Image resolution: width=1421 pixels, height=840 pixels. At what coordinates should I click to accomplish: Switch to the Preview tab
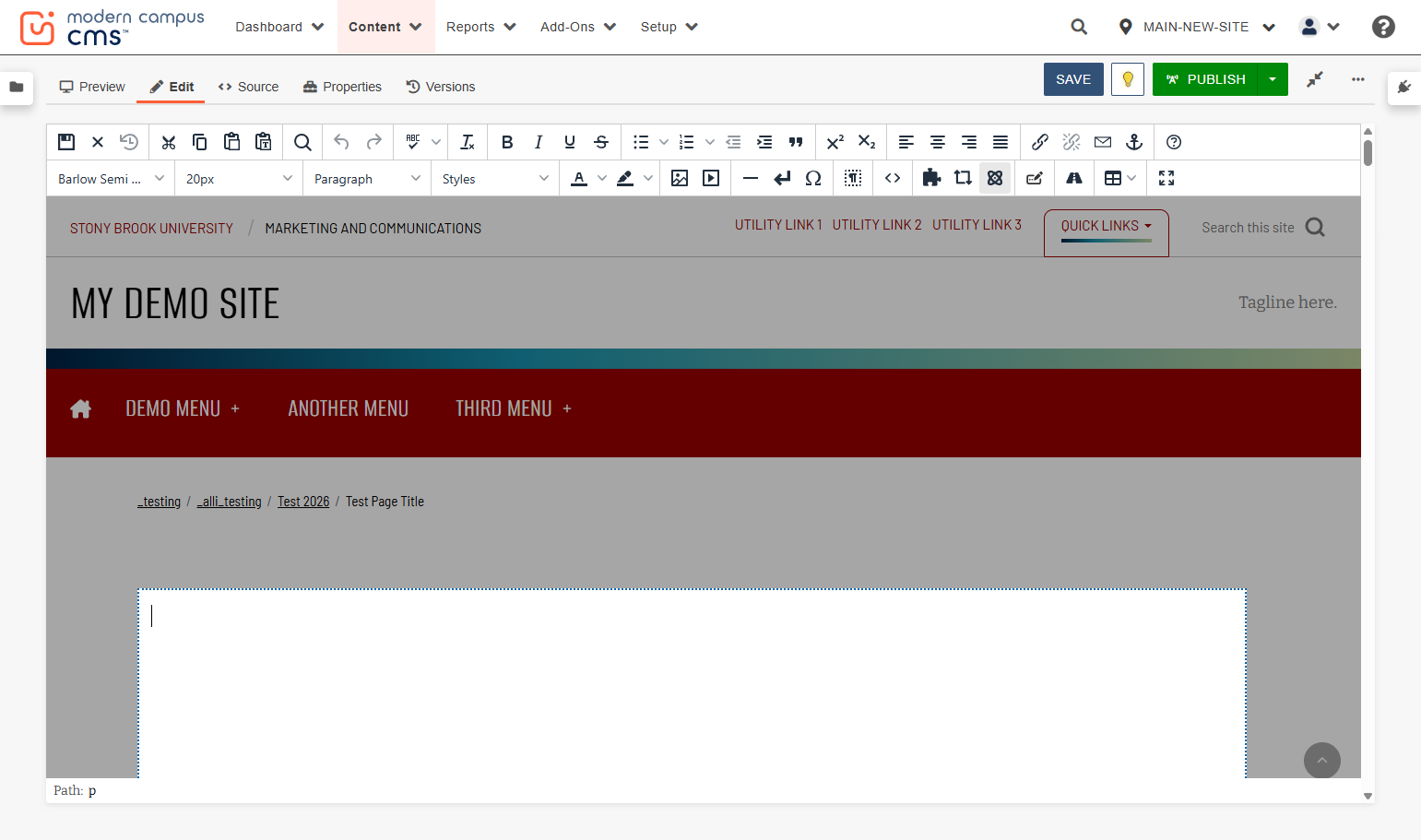(92, 87)
